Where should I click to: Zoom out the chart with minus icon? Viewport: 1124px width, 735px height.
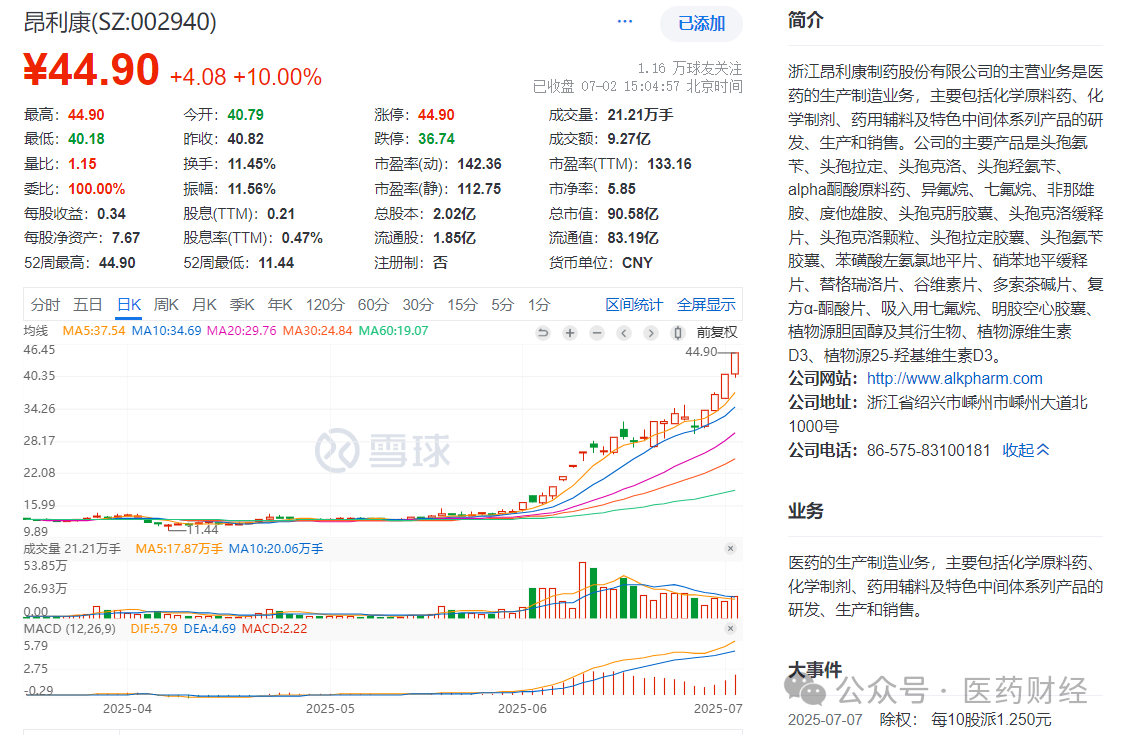pos(597,333)
